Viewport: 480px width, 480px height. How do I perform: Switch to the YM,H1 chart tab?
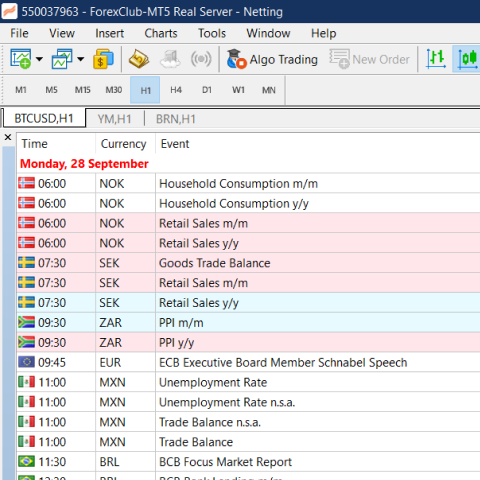(114, 119)
